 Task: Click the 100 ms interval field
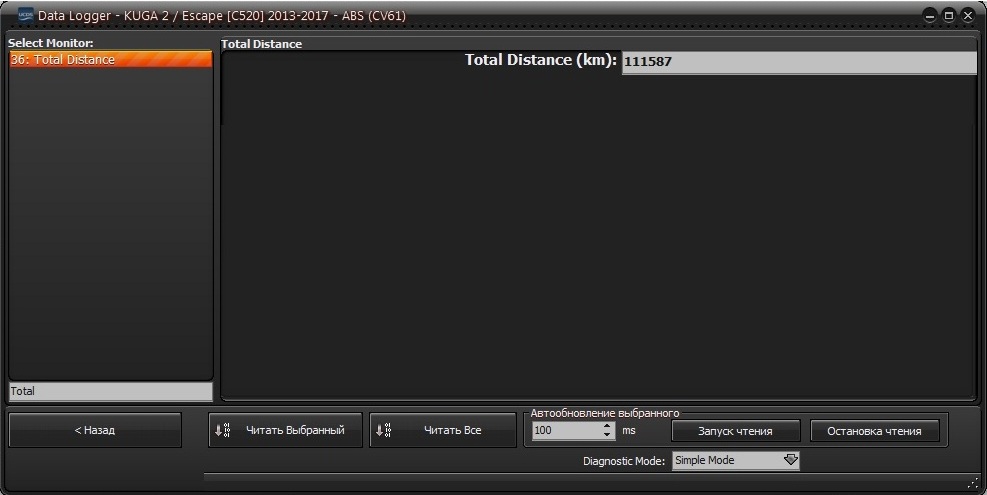point(565,431)
